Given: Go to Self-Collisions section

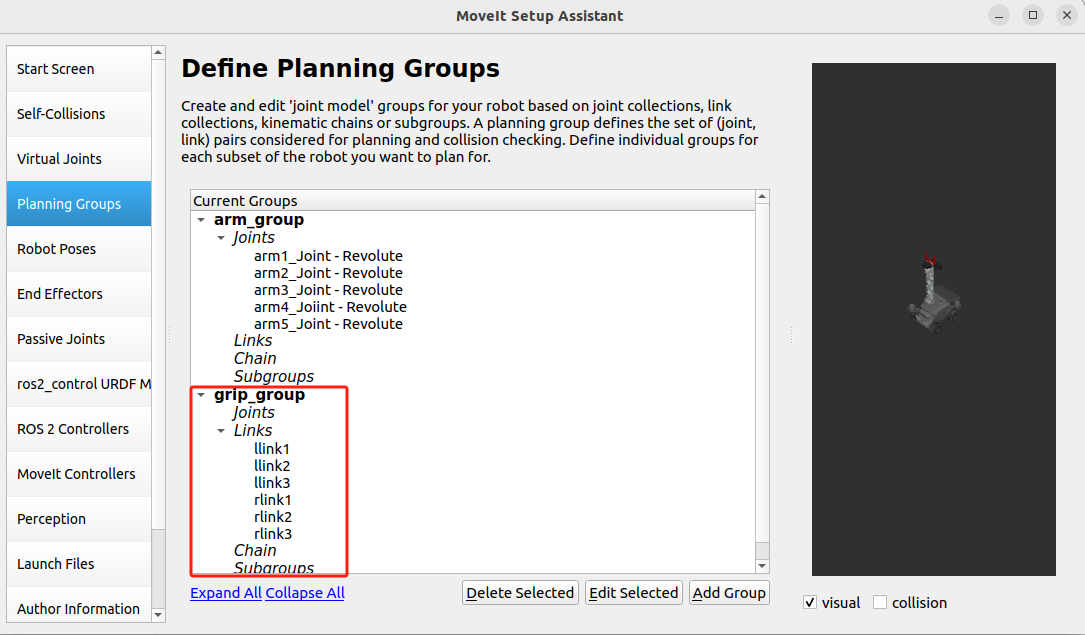Looking at the screenshot, I should pos(79,114).
